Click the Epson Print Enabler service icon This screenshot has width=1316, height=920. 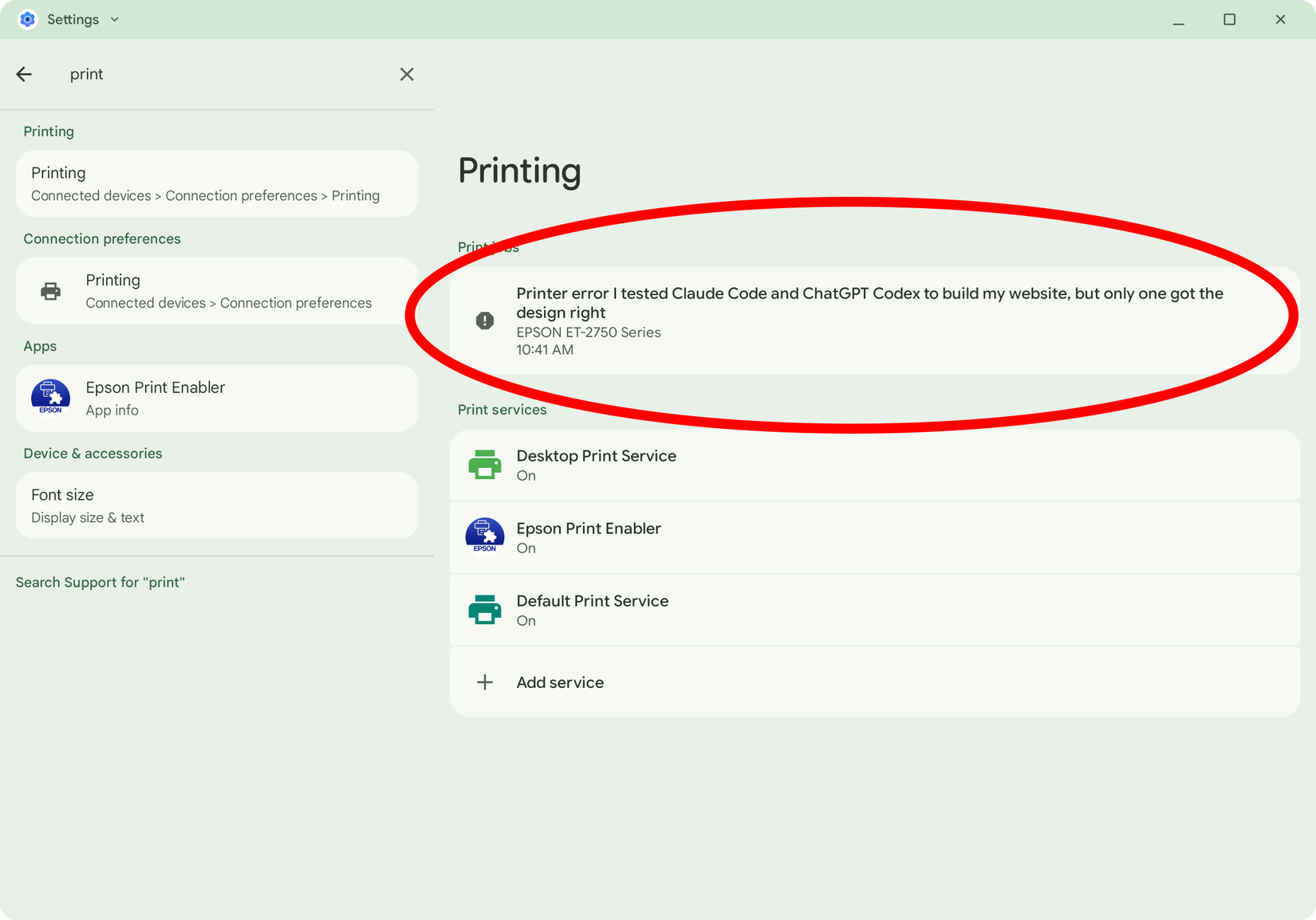click(485, 536)
